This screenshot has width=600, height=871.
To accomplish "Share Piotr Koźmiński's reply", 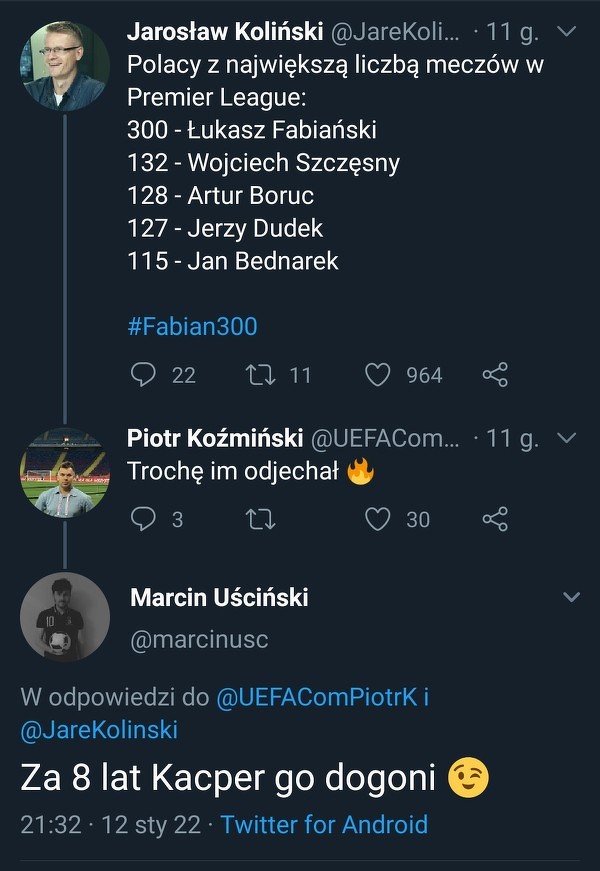I will 495,519.
